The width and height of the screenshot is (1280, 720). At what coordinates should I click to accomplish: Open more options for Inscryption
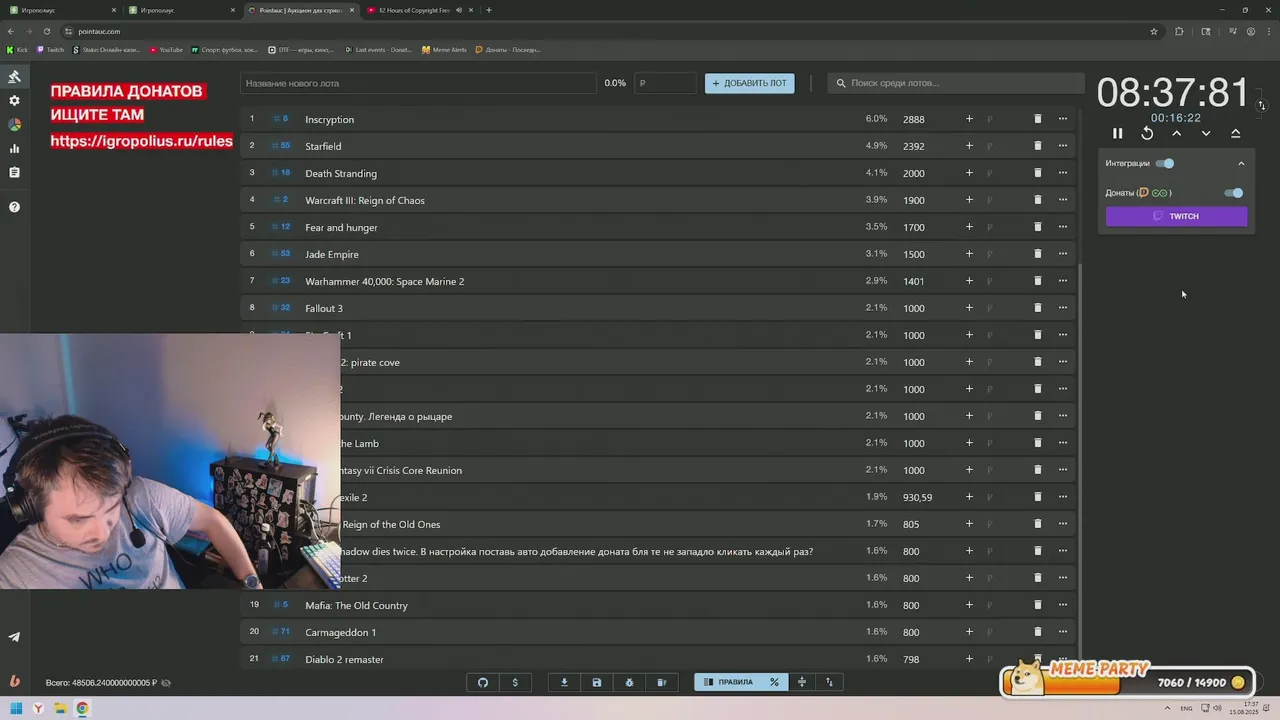1063,119
